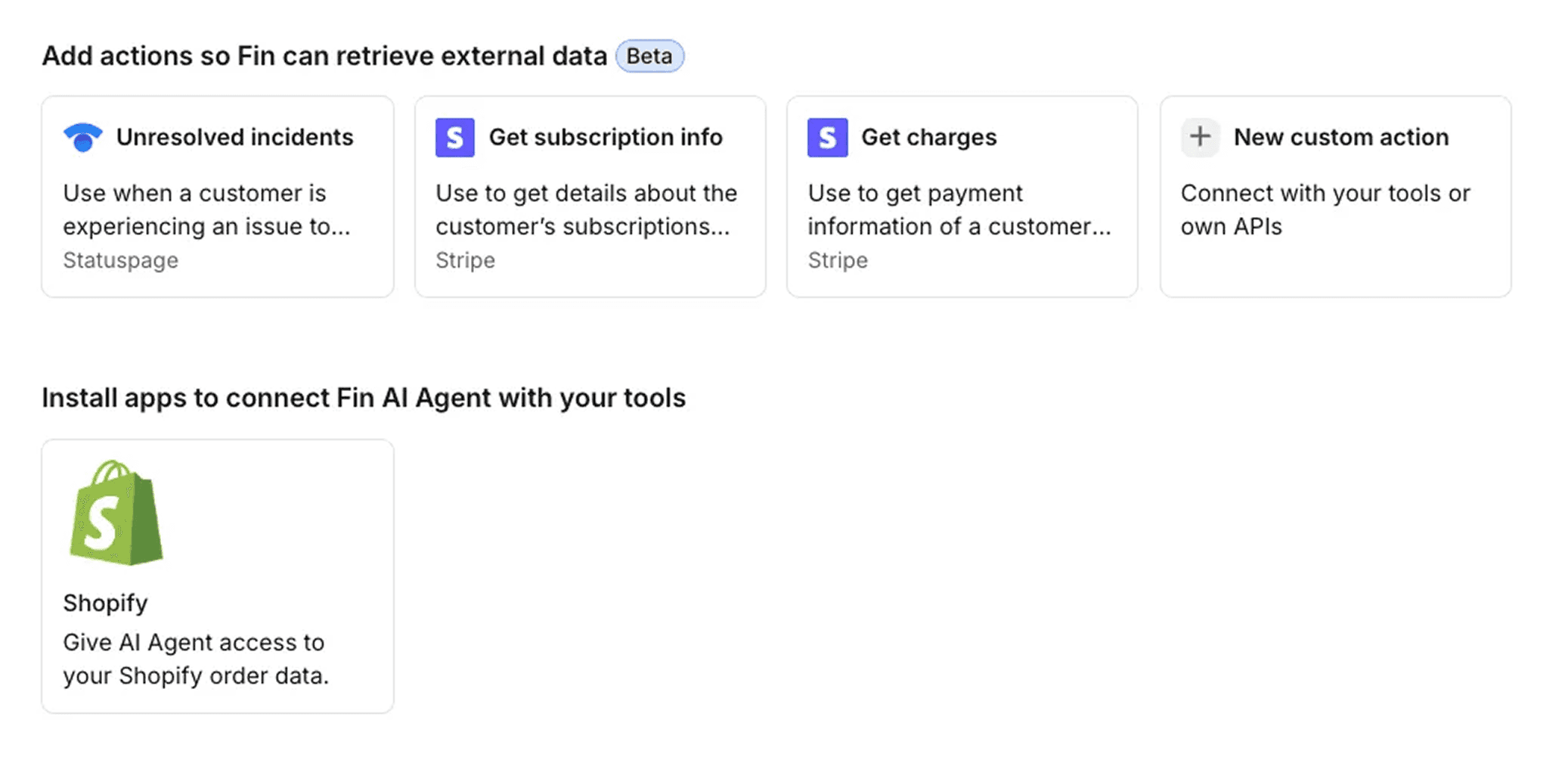1568x773 pixels.
Task: Click the Stripe icon beside Get charges
Action: [x=827, y=138]
